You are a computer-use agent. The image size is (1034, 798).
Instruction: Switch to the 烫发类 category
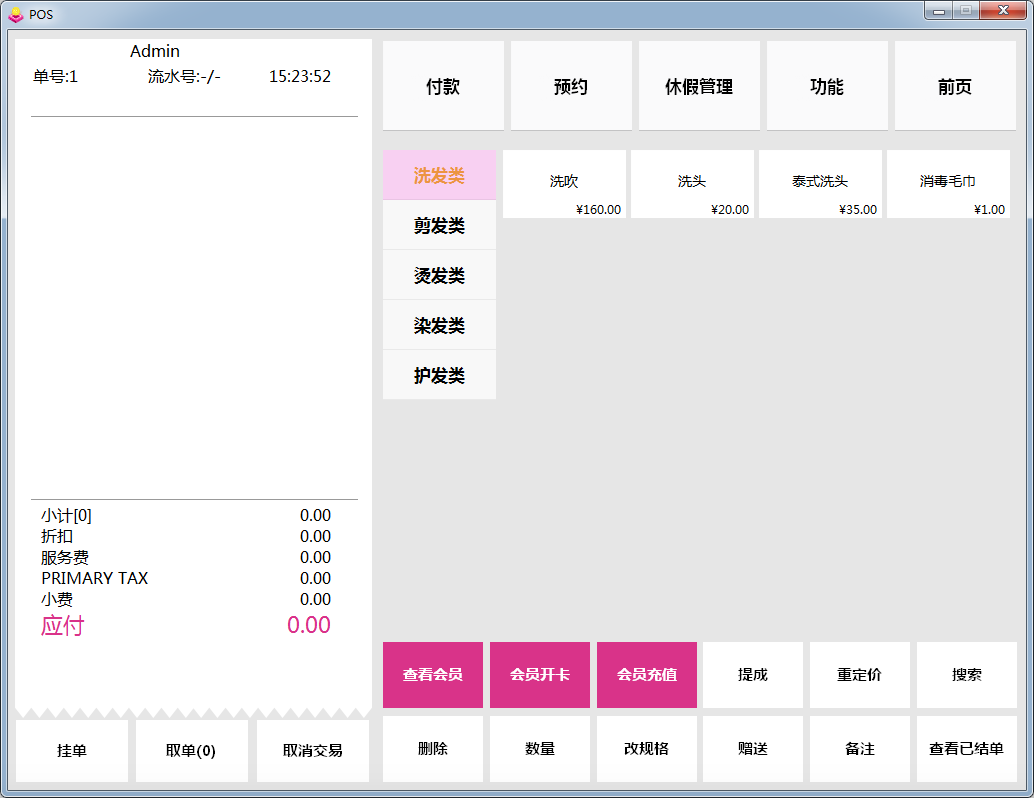click(x=439, y=276)
